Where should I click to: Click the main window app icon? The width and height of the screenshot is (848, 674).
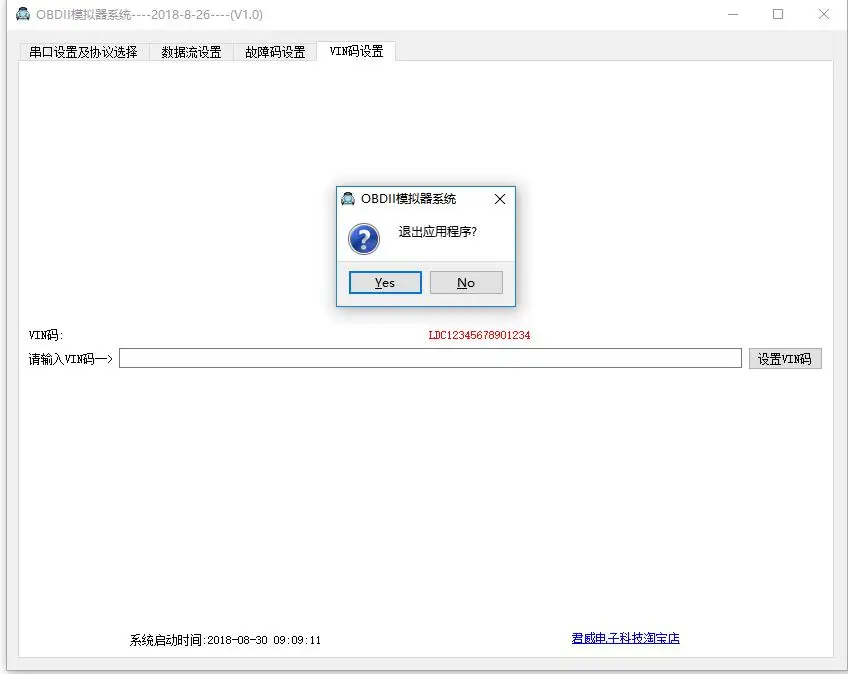[x=23, y=14]
